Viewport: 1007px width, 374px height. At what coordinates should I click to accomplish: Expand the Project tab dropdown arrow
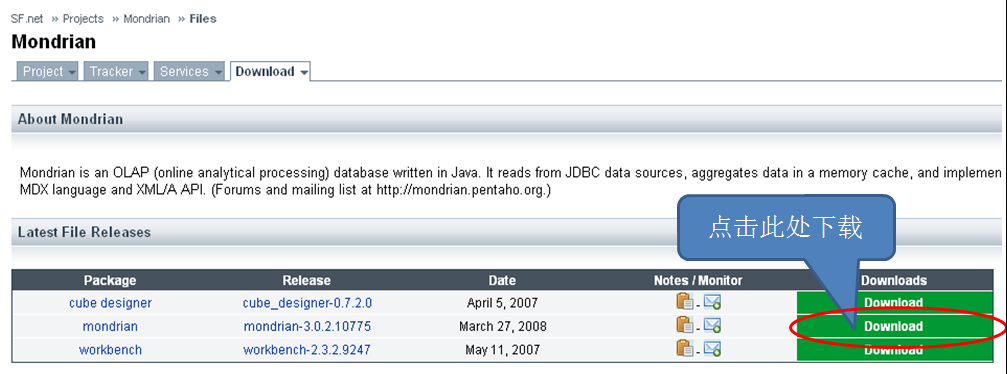(x=71, y=72)
